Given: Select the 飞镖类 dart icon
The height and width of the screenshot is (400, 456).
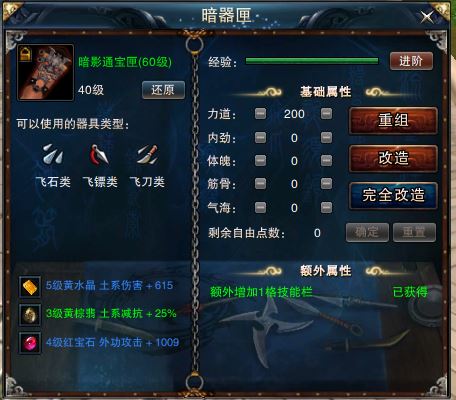Looking at the screenshot, I should [x=100, y=155].
